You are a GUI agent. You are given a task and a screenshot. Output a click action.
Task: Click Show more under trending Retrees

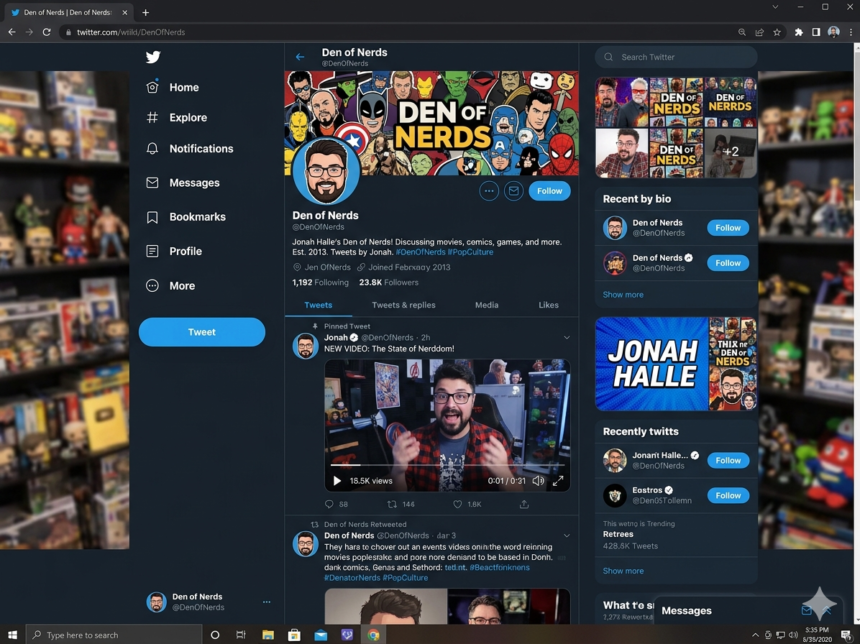point(623,571)
